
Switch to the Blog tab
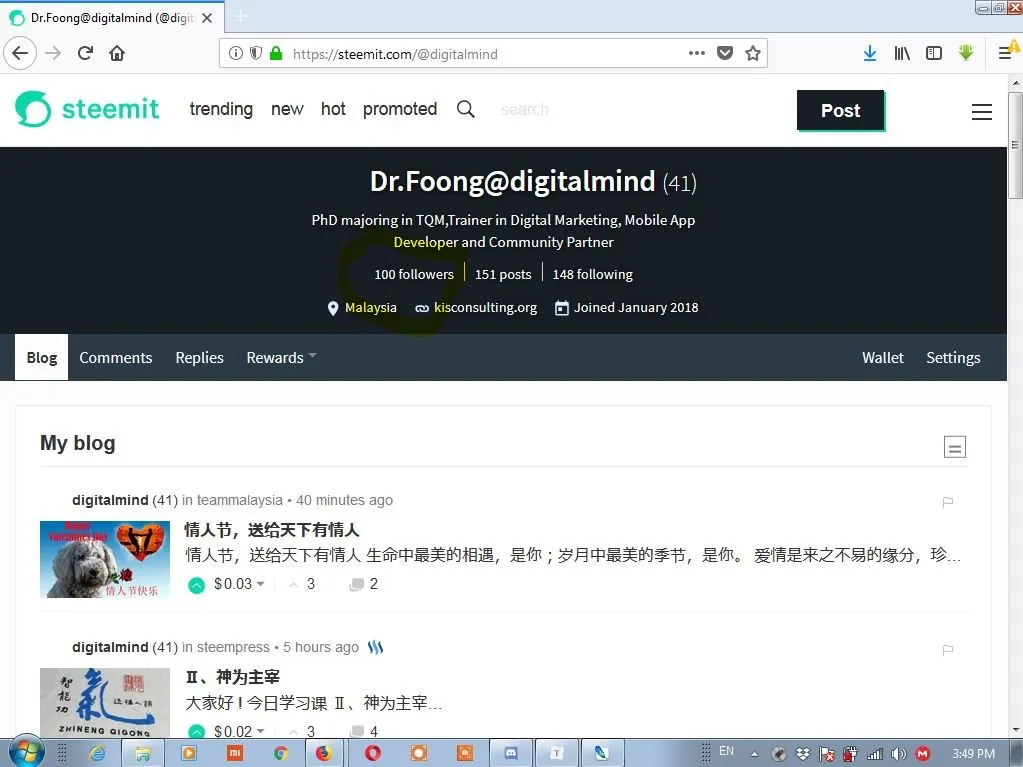(42, 357)
